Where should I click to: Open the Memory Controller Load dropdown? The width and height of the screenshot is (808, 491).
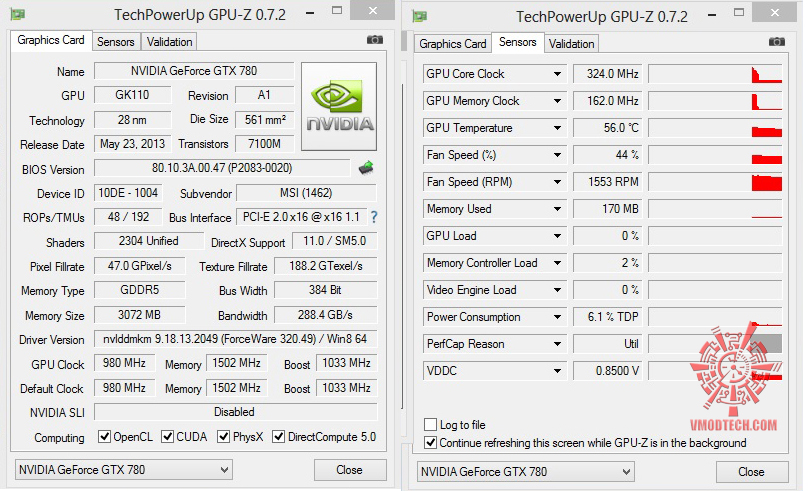[557, 263]
